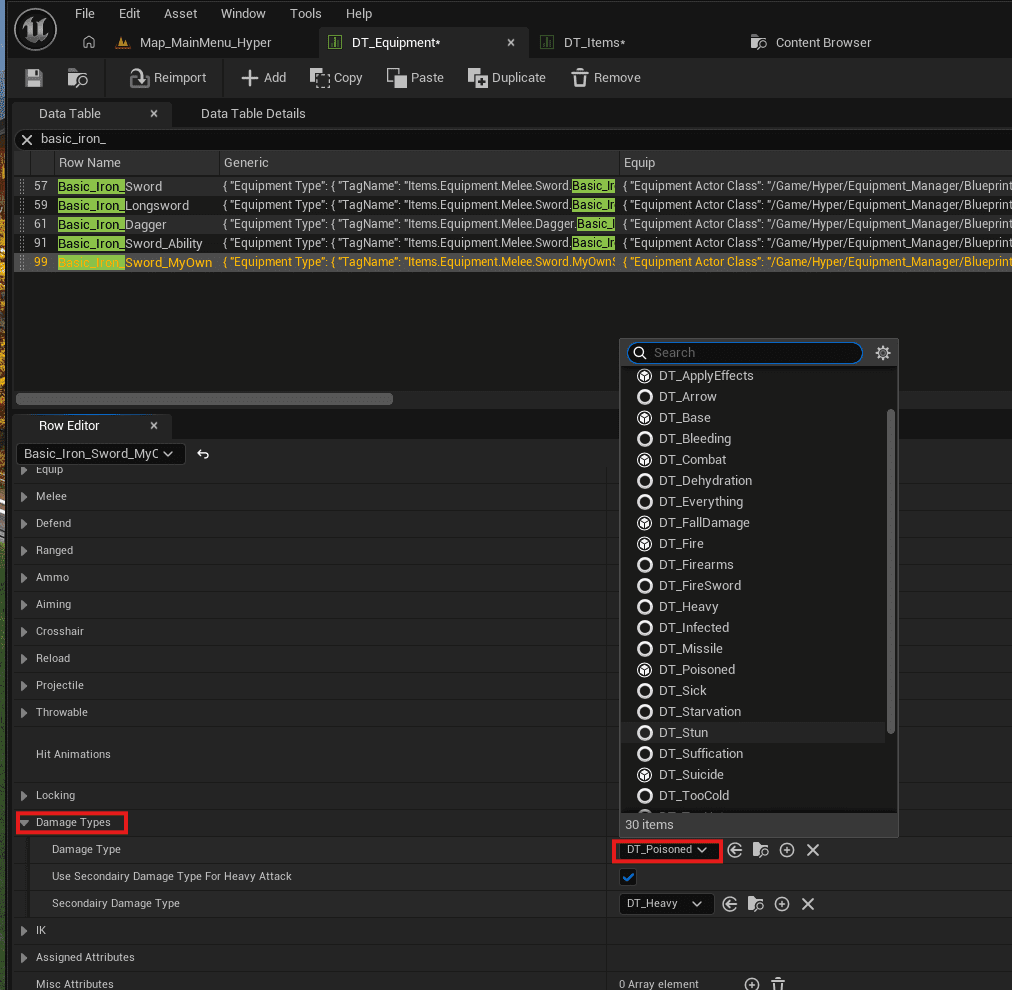Image resolution: width=1012 pixels, height=990 pixels.
Task: Click the Browse to asset toolbar icon
Action: click(x=77, y=77)
